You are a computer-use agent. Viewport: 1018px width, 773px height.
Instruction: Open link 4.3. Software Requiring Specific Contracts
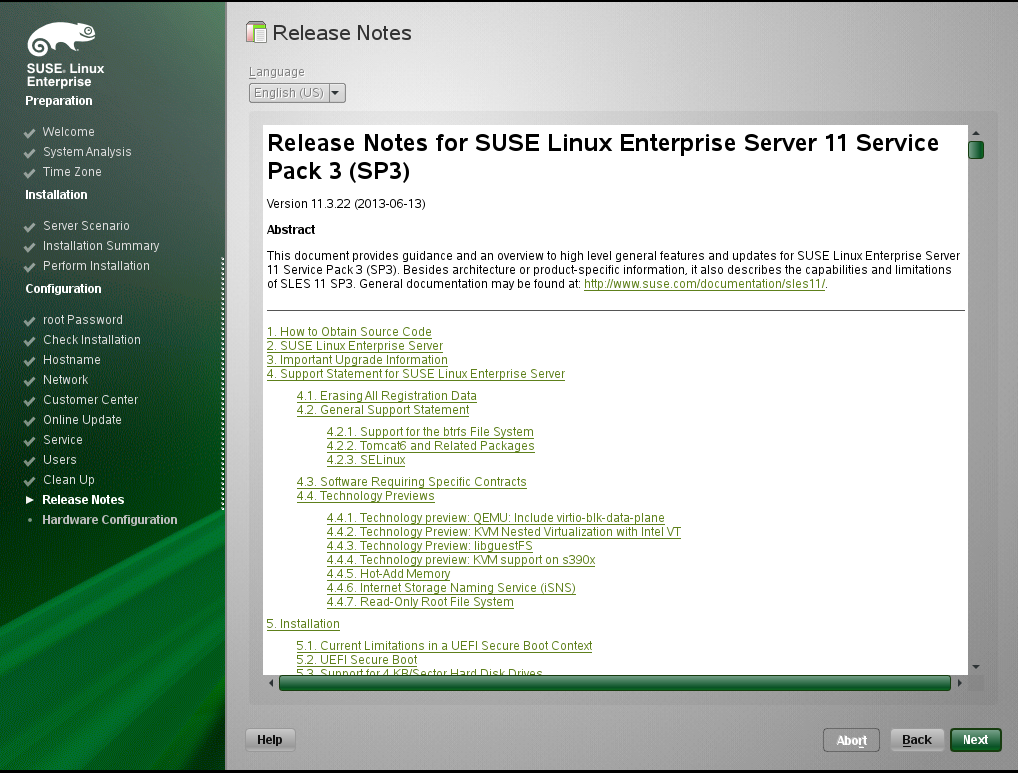pos(412,482)
